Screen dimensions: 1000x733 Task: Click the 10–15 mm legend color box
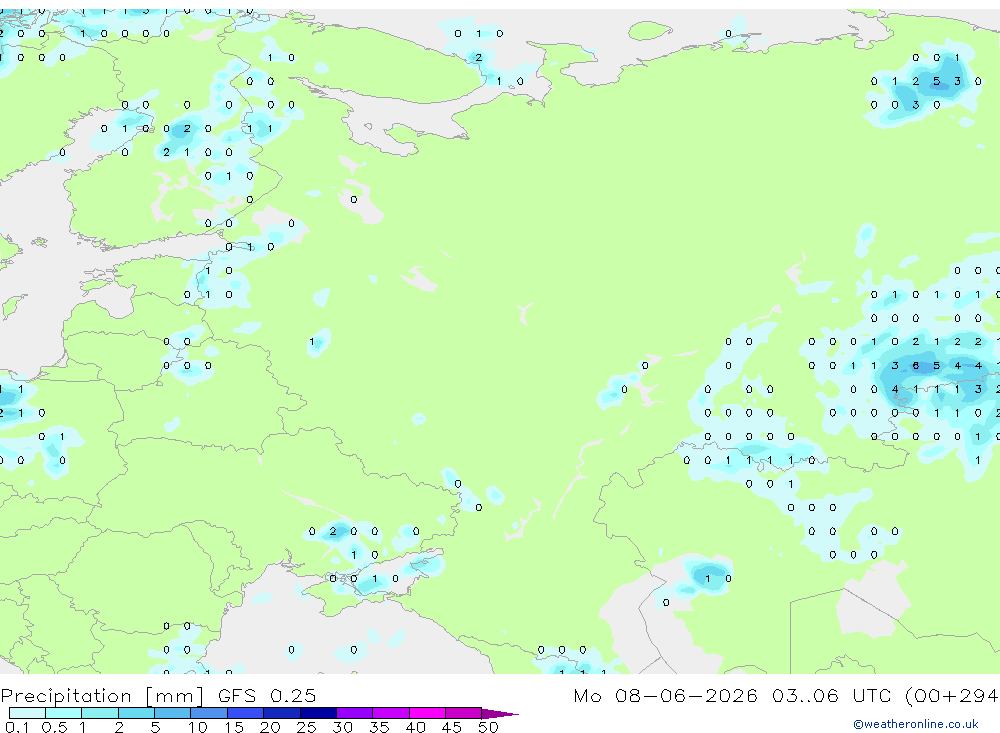209,713
